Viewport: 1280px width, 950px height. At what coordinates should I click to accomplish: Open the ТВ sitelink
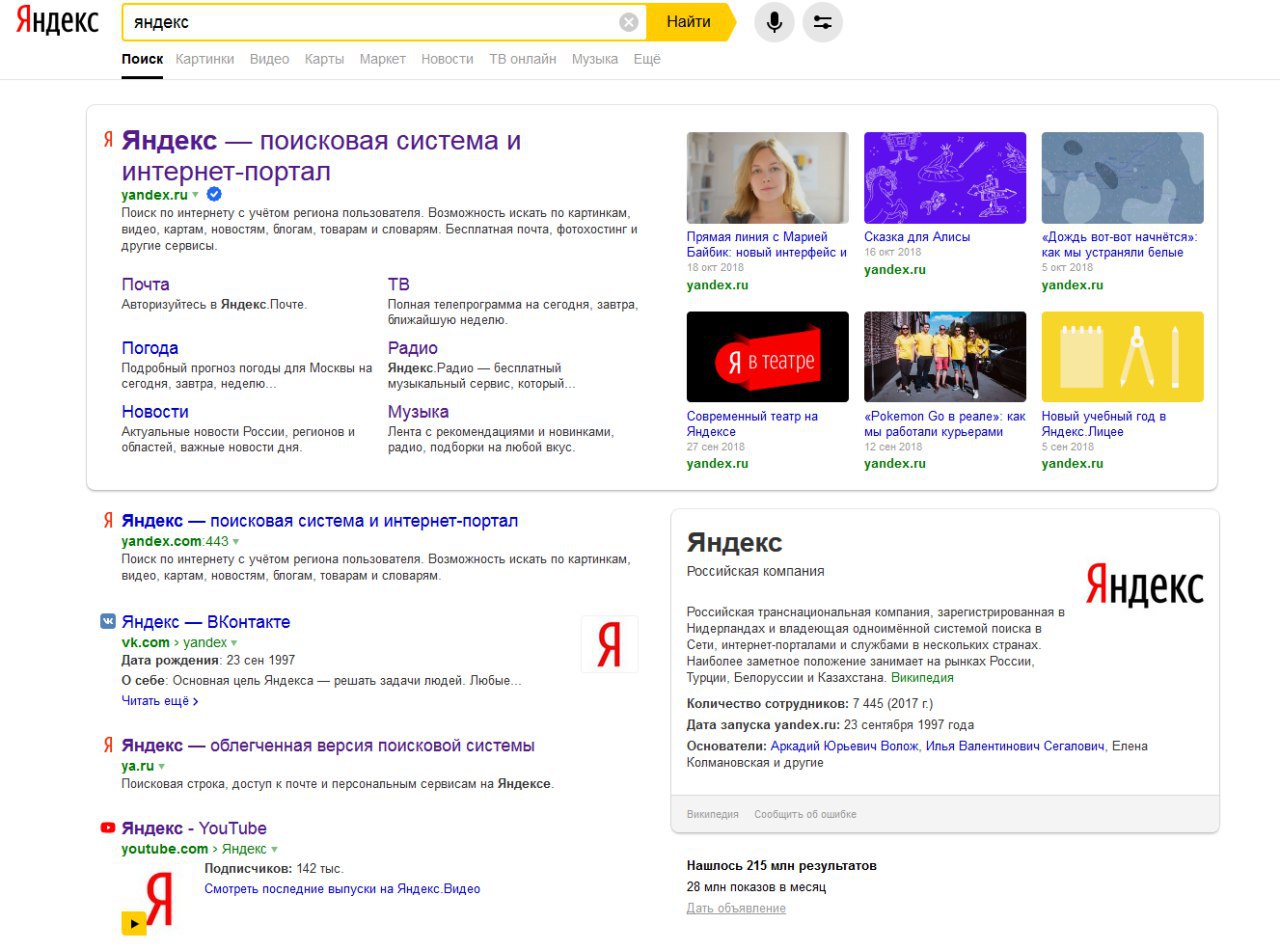tap(399, 284)
